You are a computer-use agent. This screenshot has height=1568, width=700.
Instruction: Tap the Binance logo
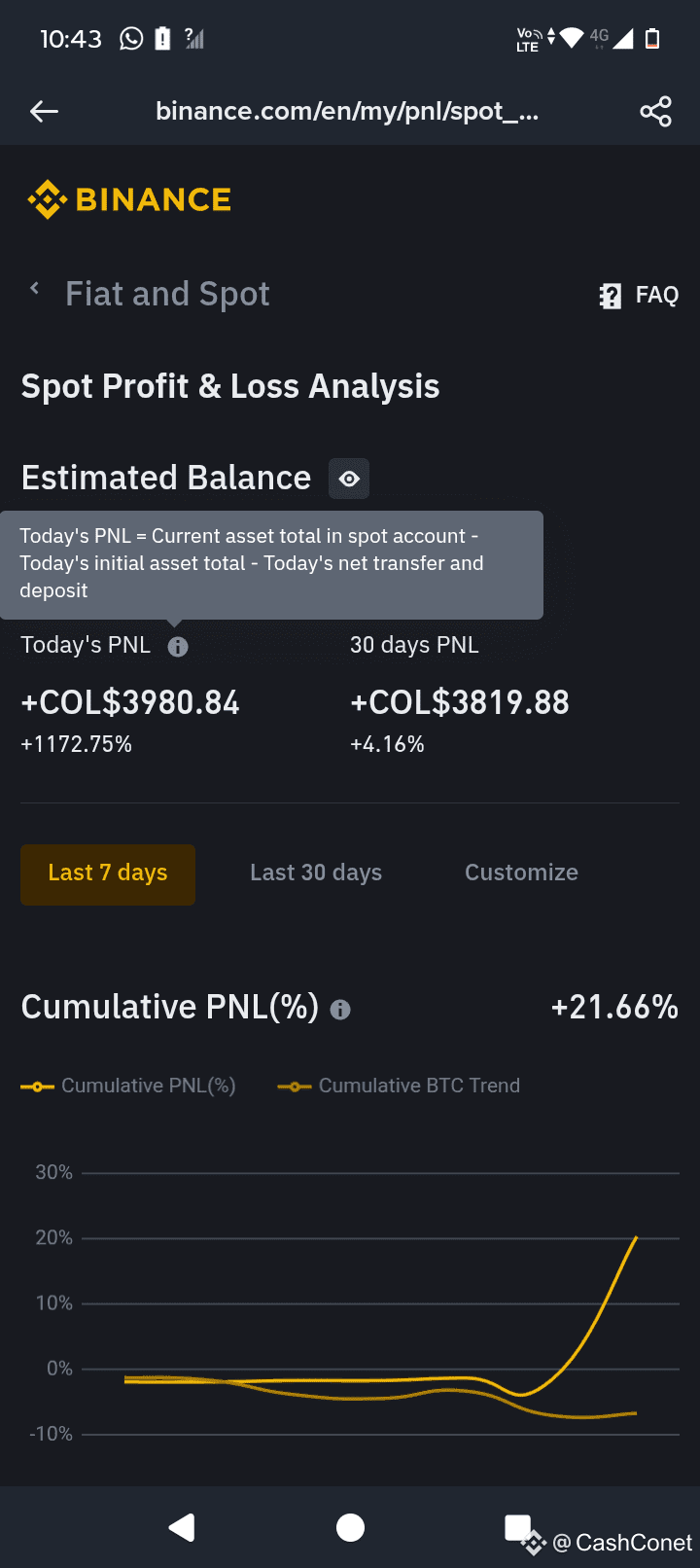[129, 199]
